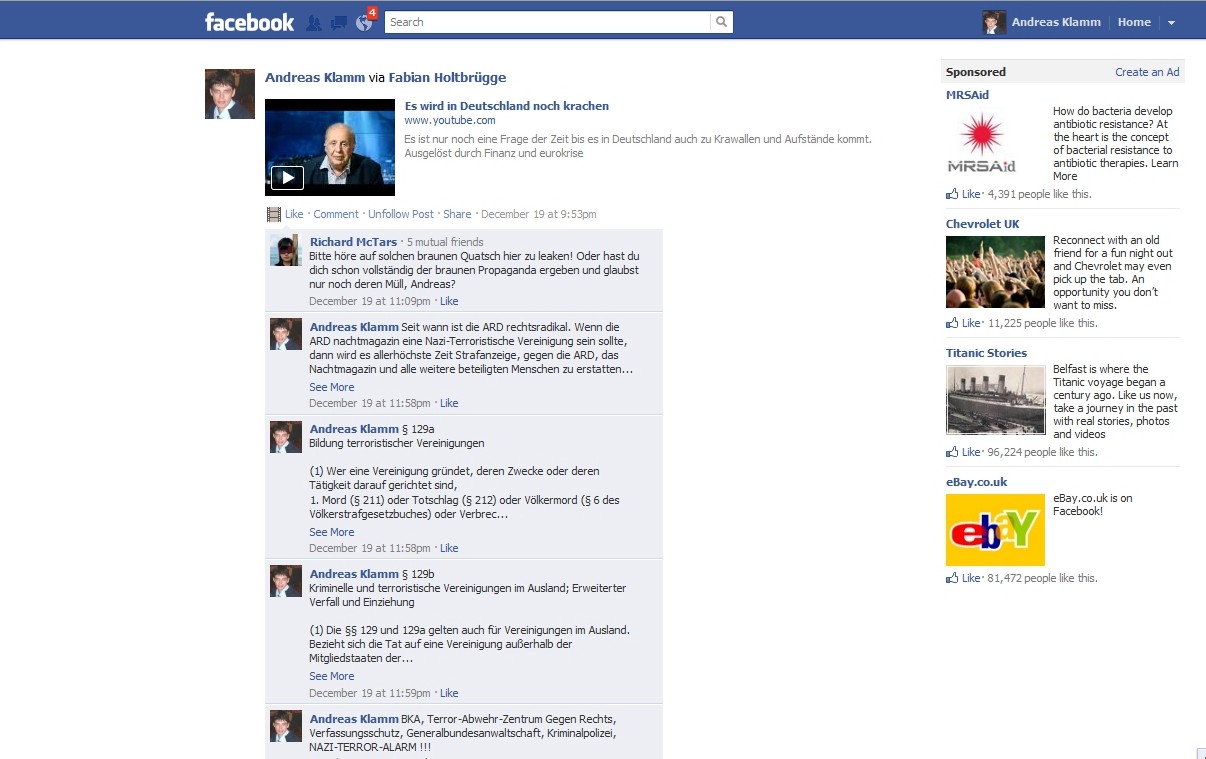Open the friend requests icon

pyautogui.click(x=314, y=22)
